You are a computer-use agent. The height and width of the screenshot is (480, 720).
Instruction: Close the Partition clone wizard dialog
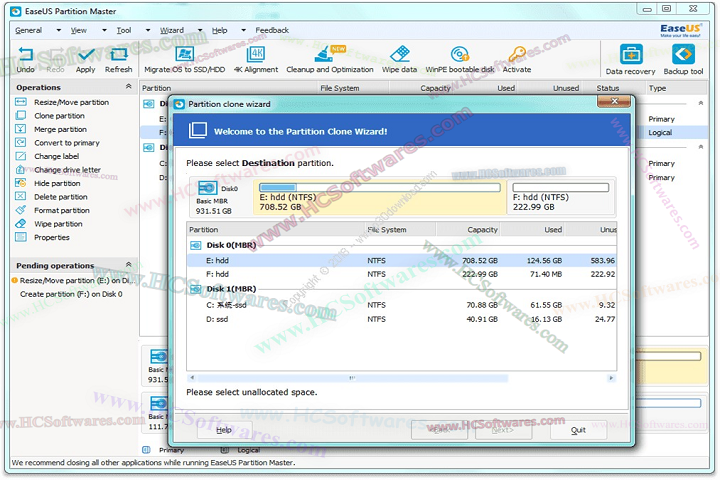pyautogui.click(x=614, y=101)
